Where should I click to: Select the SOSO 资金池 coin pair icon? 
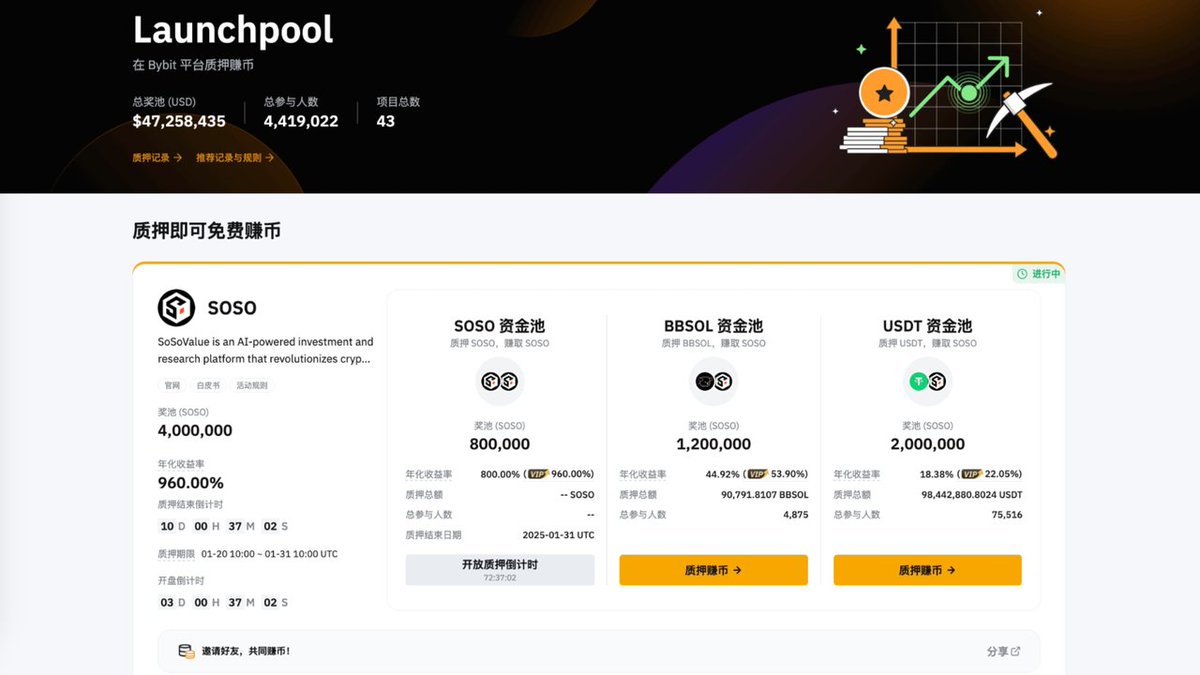pyautogui.click(x=498, y=381)
